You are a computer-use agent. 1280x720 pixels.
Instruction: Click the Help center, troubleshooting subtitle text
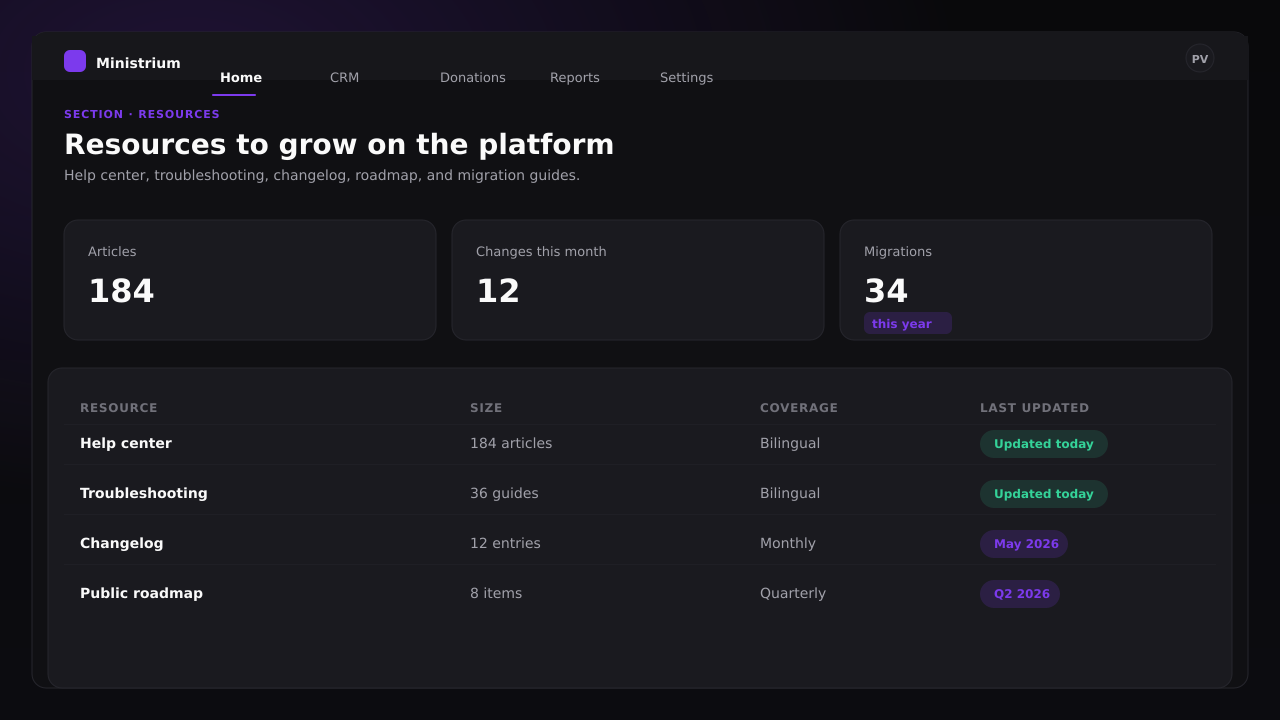pyautogui.click(x=322, y=176)
